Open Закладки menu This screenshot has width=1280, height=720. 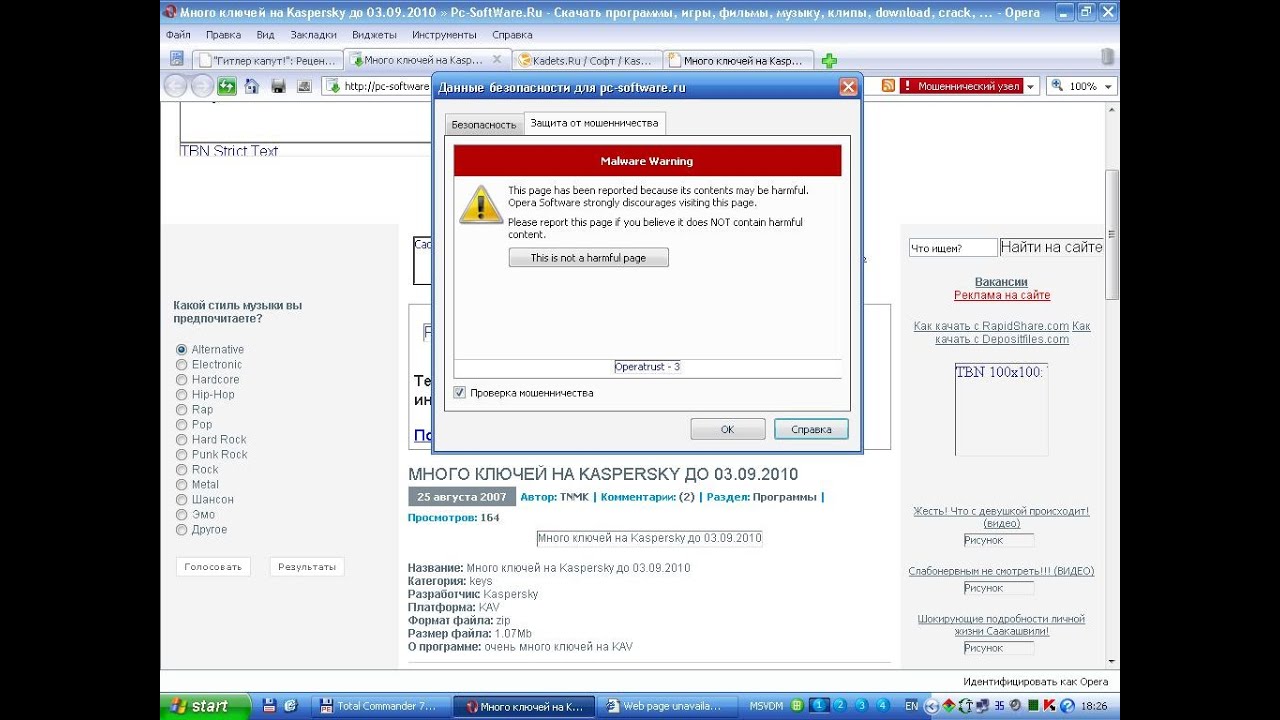pos(313,34)
